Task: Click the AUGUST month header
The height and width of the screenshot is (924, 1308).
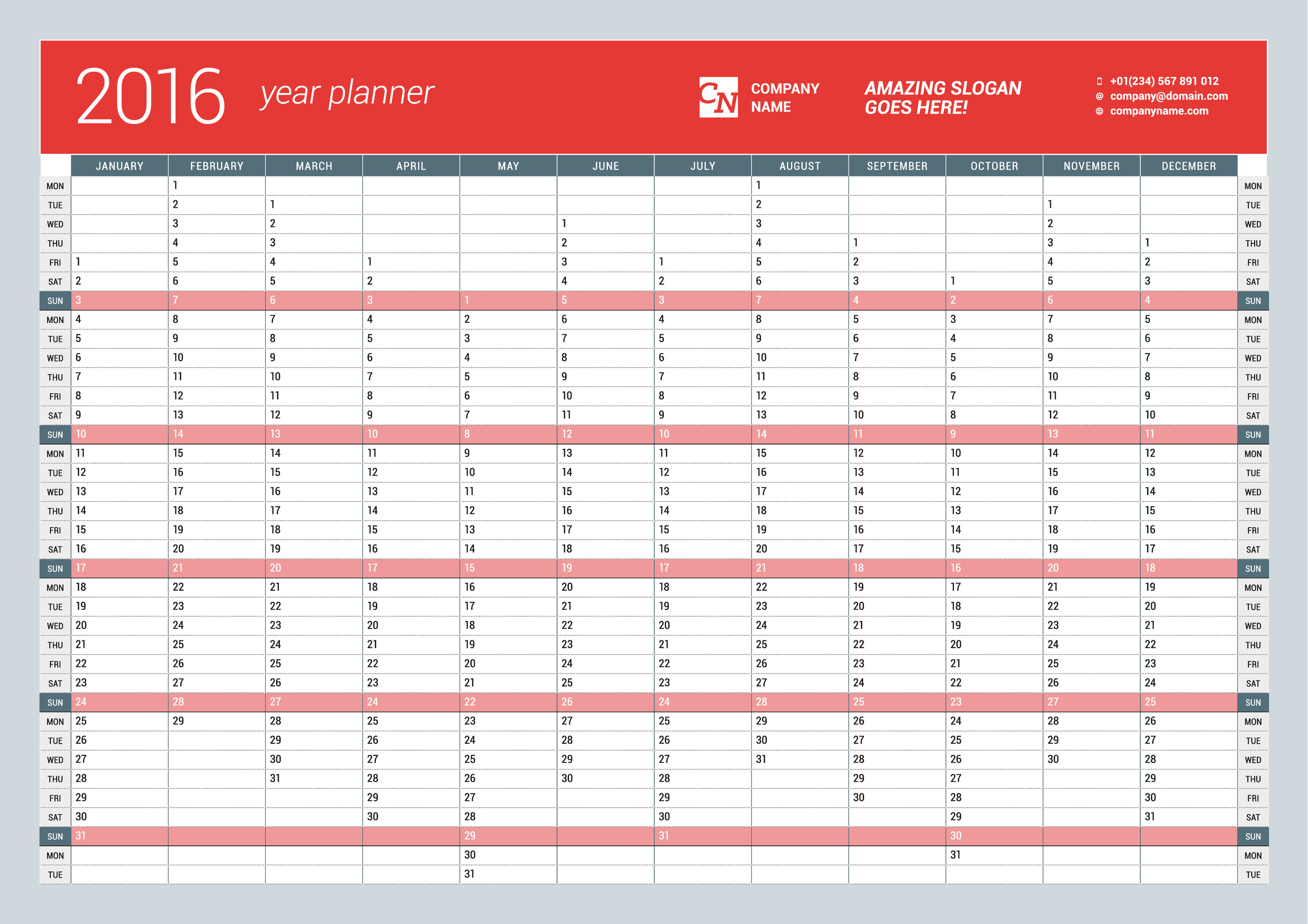Action: tap(800, 166)
